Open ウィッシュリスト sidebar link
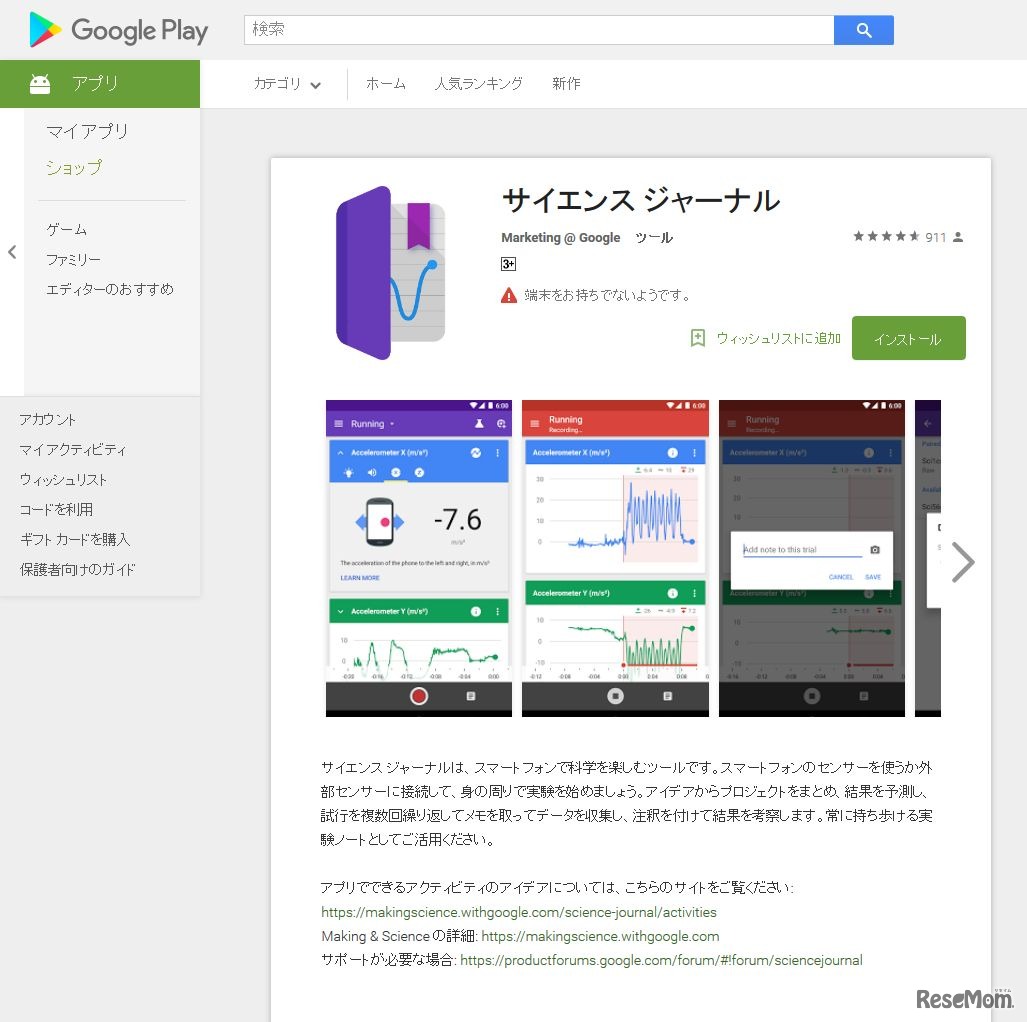The height and width of the screenshot is (1022, 1027). [x=63, y=480]
